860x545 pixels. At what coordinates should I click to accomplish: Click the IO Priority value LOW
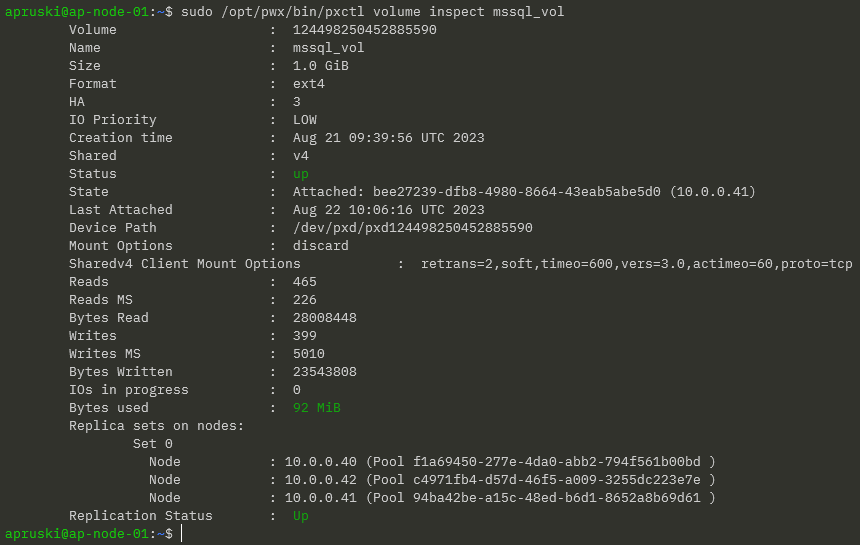tap(305, 120)
